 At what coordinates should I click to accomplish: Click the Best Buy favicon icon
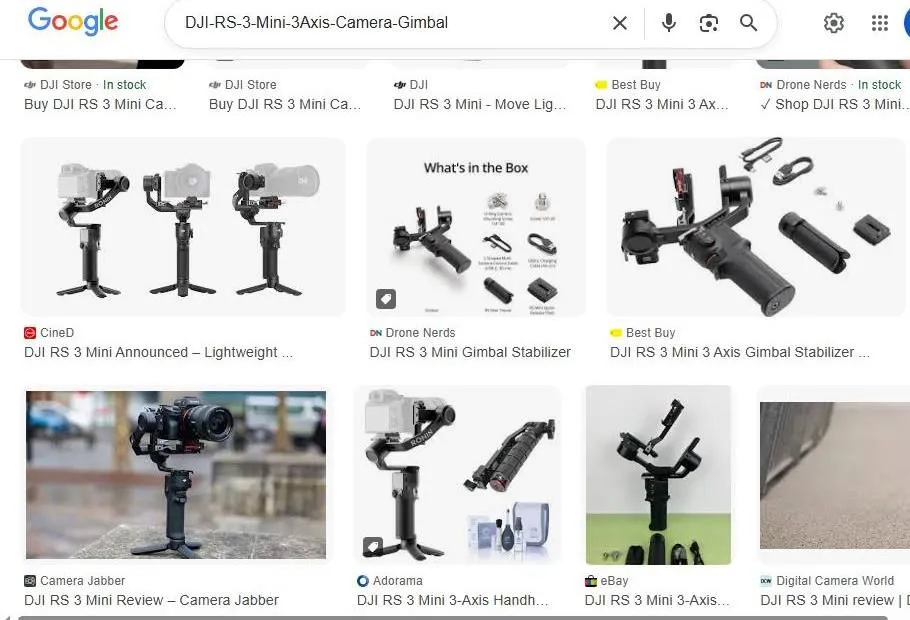point(615,332)
